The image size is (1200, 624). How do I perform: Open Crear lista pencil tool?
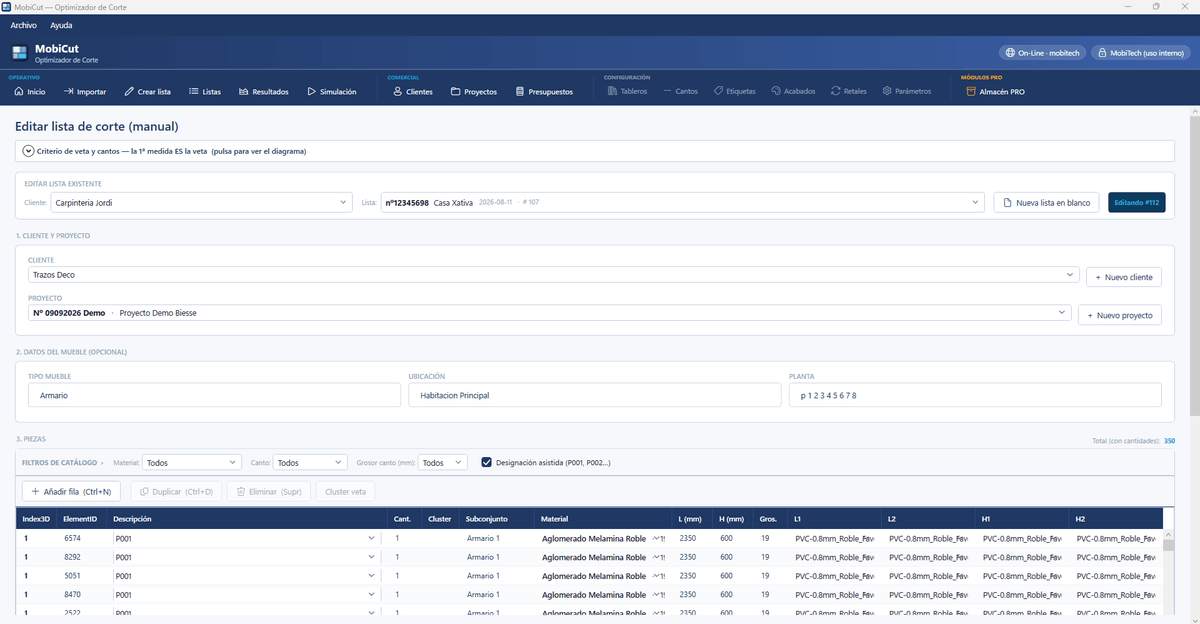tap(148, 92)
